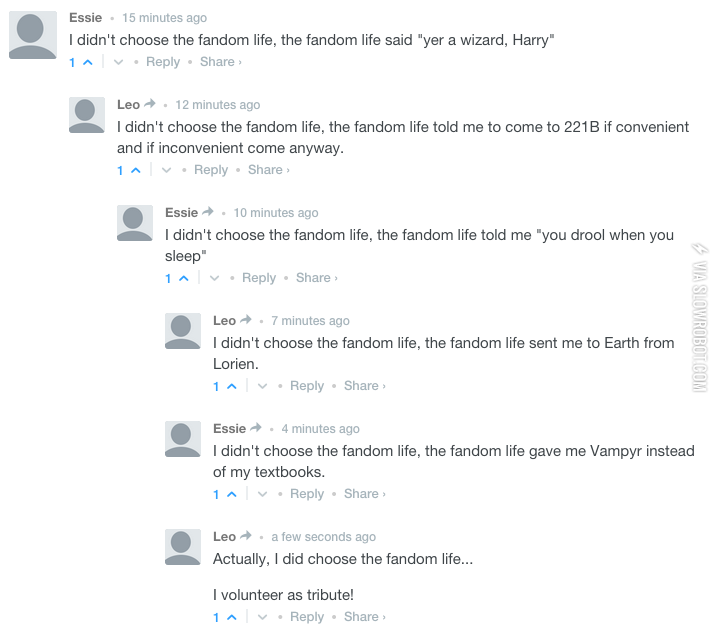Viewport: 710px width, 634px height.
Task: Click the reply-to arrow beside Leo's 12 minutes ago comment
Action: pyautogui.click(x=150, y=104)
